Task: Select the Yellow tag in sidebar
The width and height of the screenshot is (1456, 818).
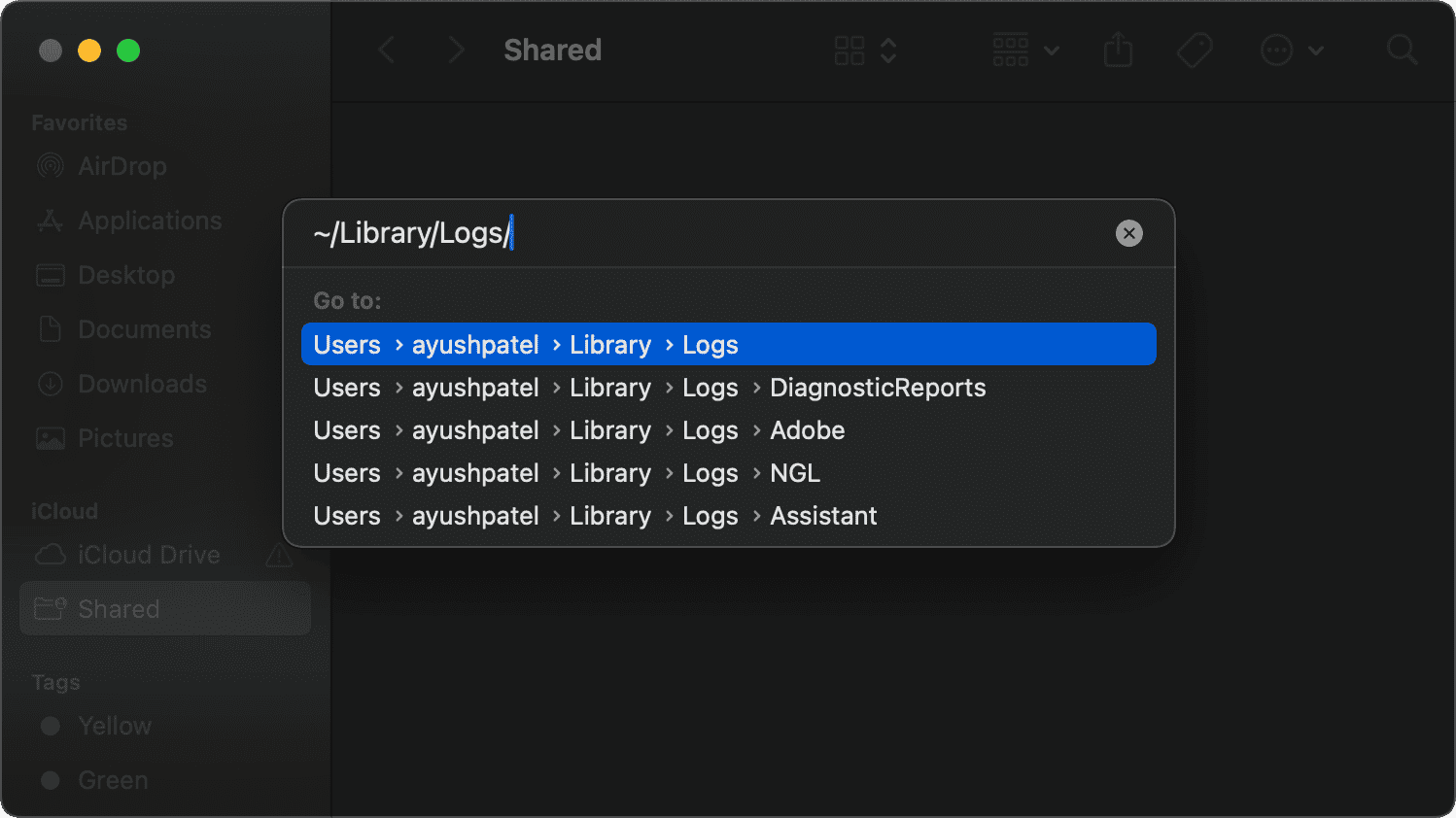Action: [114, 726]
